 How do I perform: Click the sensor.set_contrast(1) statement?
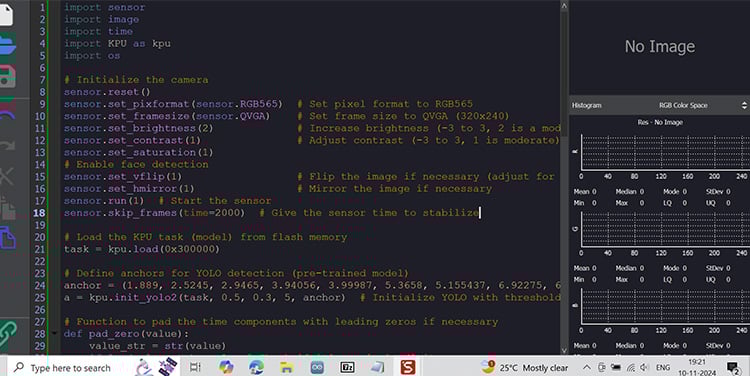(x=132, y=140)
